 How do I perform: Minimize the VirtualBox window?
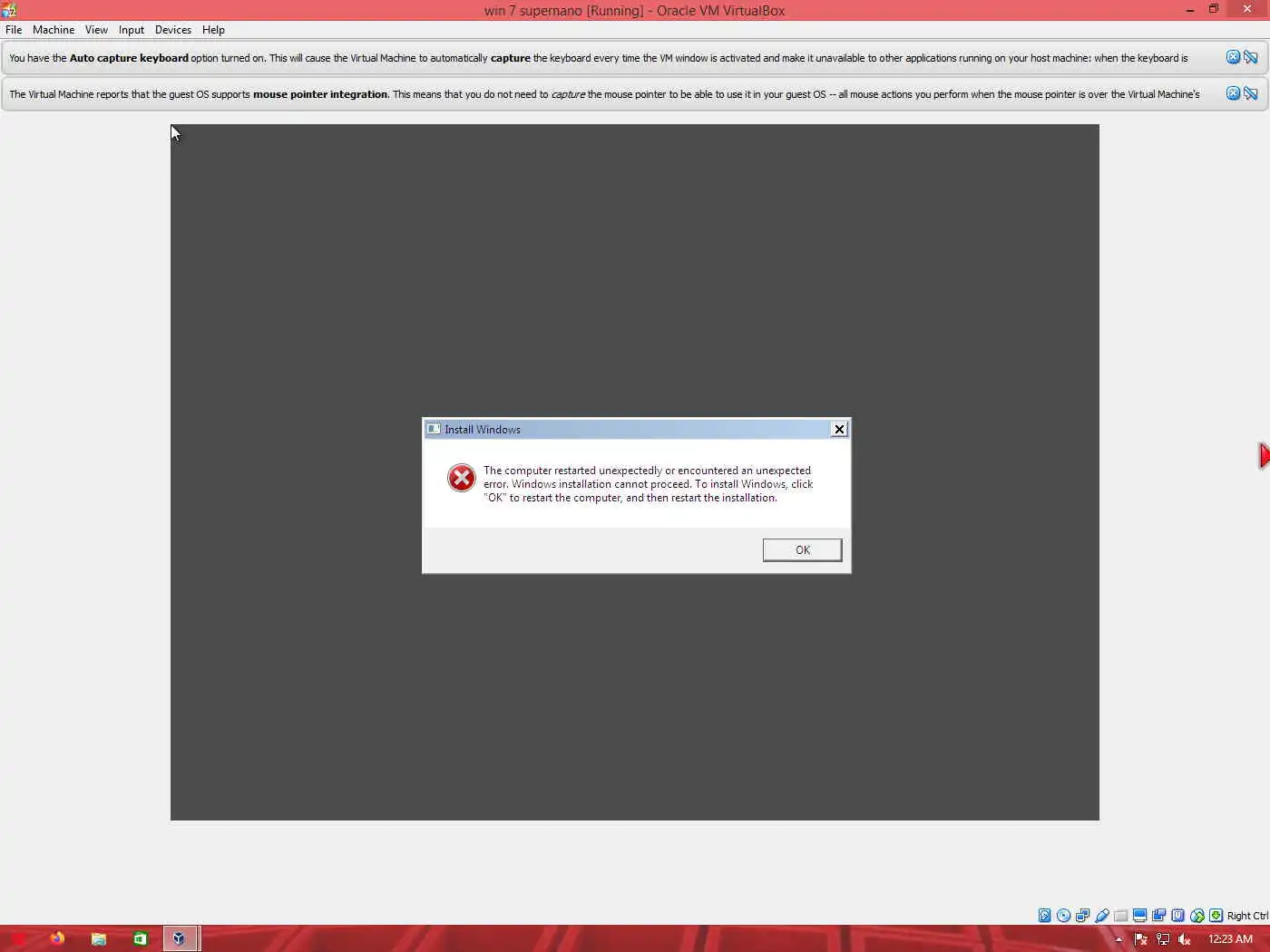click(x=1189, y=10)
